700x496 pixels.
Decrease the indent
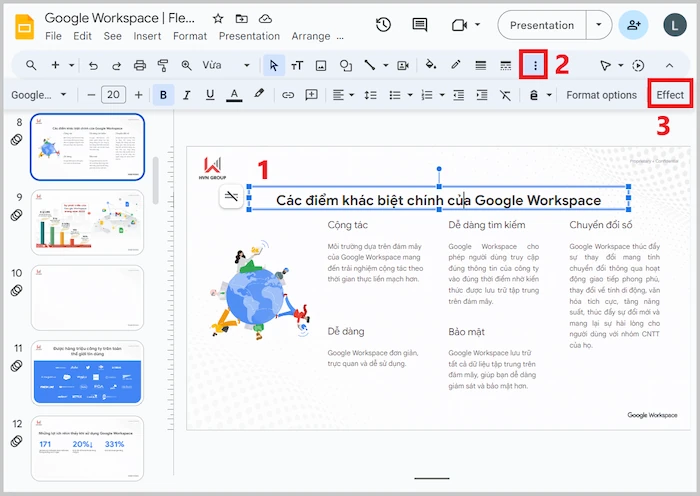[458, 95]
